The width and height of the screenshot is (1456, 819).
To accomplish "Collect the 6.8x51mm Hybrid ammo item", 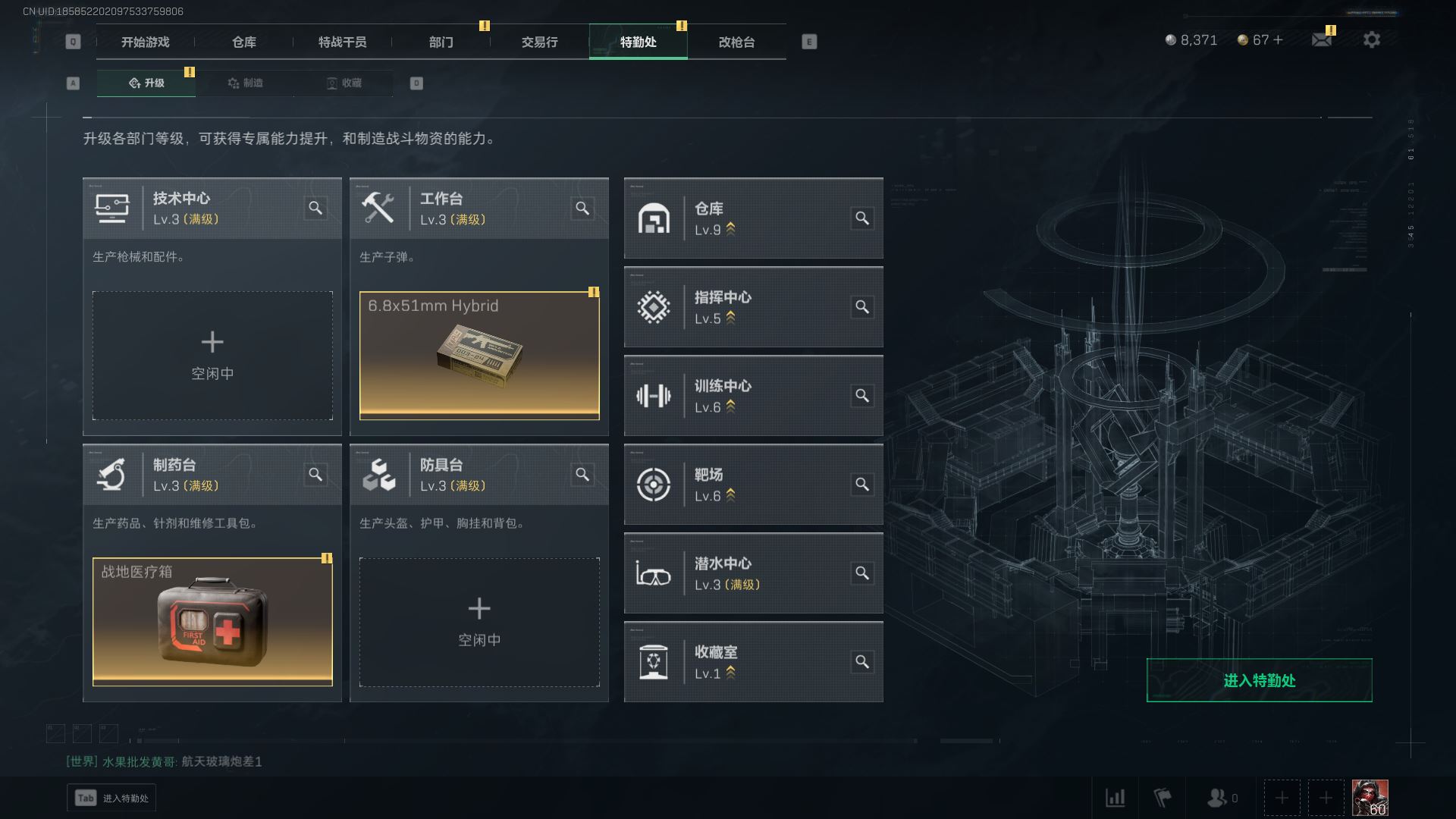I will point(479,356).
